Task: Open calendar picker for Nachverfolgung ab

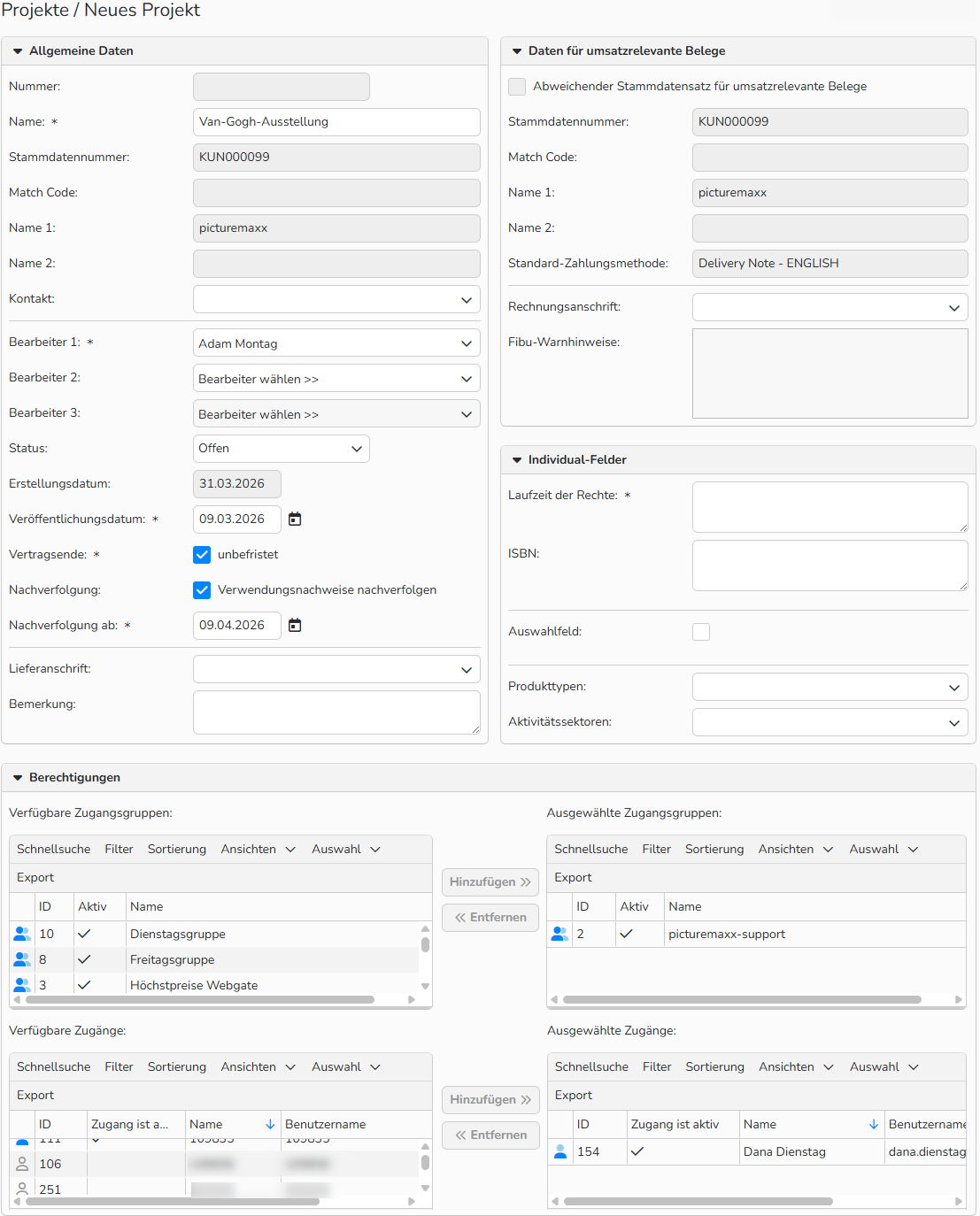Action: point(296,626)
